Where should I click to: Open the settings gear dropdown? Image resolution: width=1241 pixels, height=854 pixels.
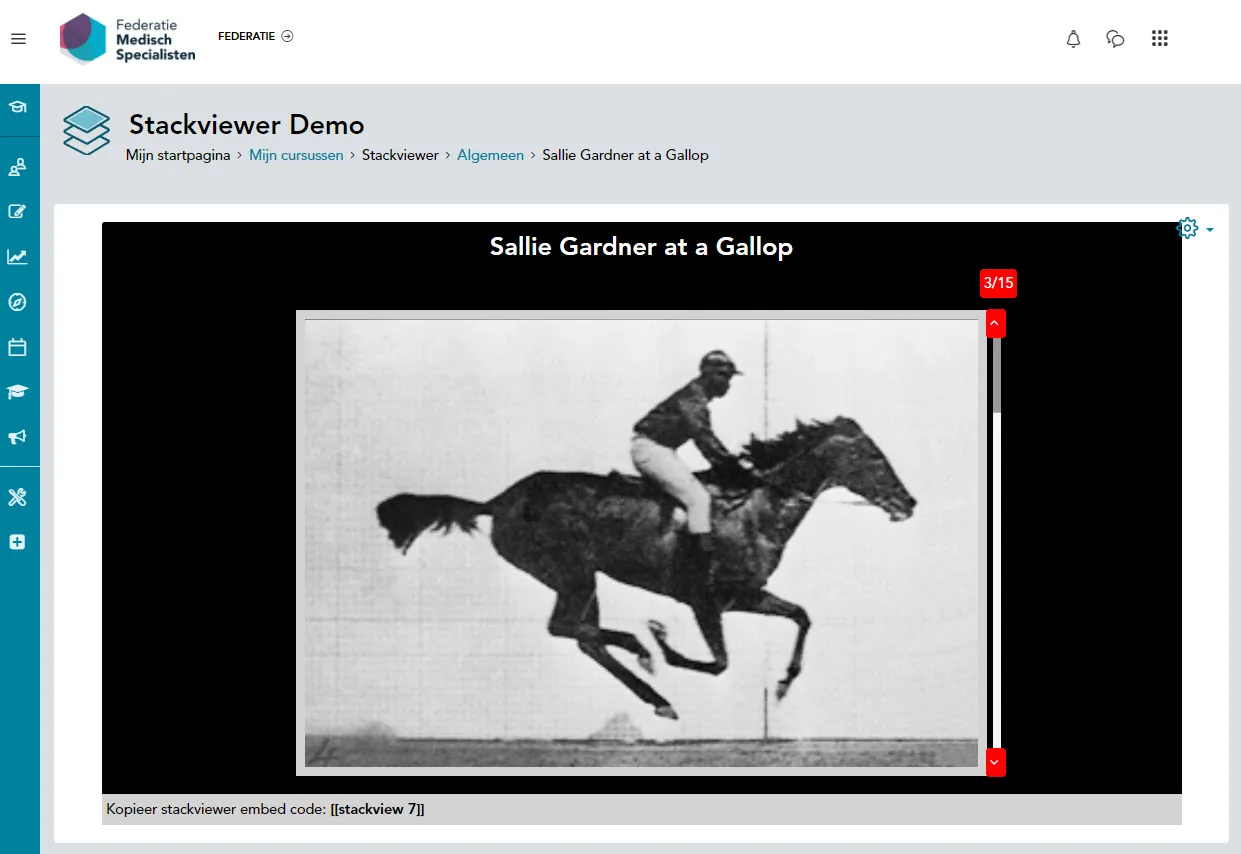pos(1195,229)
